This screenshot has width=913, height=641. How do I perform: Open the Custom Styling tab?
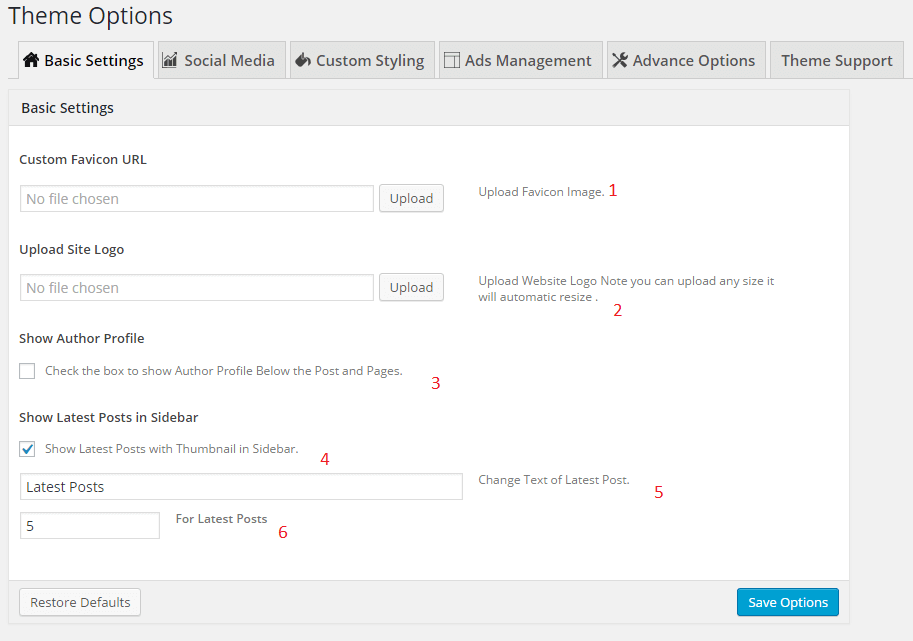pos(370,60)
